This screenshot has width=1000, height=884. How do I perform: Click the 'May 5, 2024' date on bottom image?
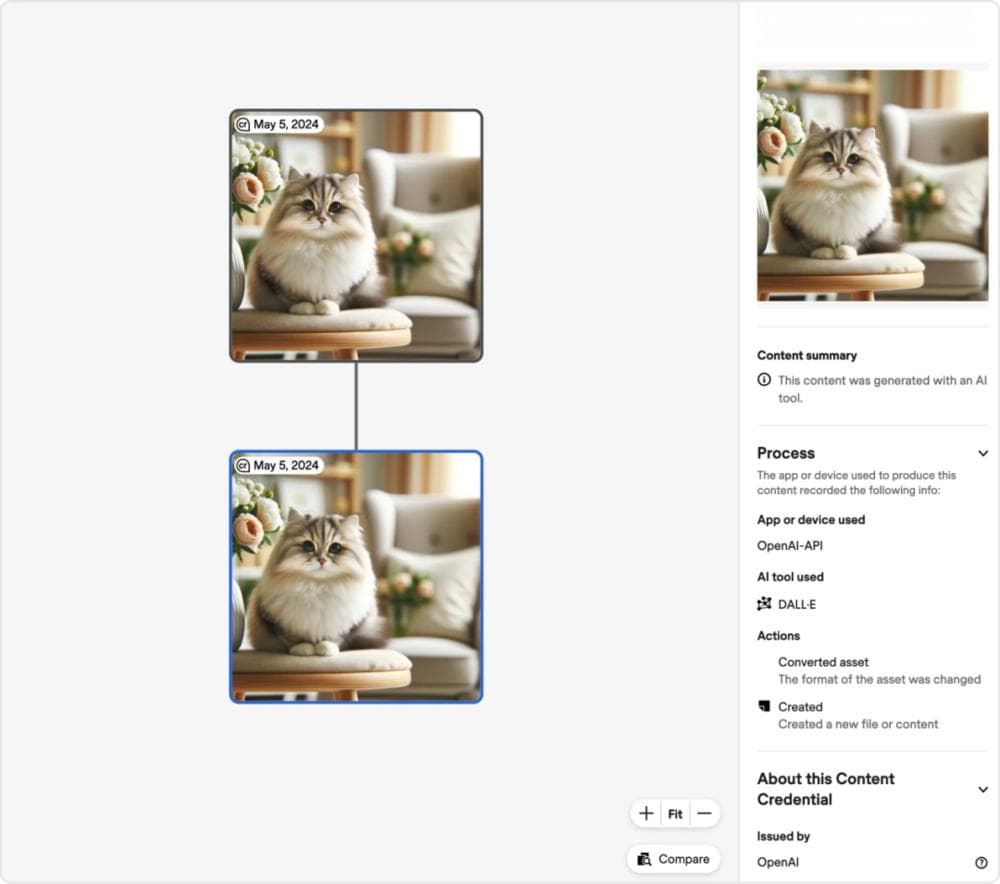[x=286, y=466]
